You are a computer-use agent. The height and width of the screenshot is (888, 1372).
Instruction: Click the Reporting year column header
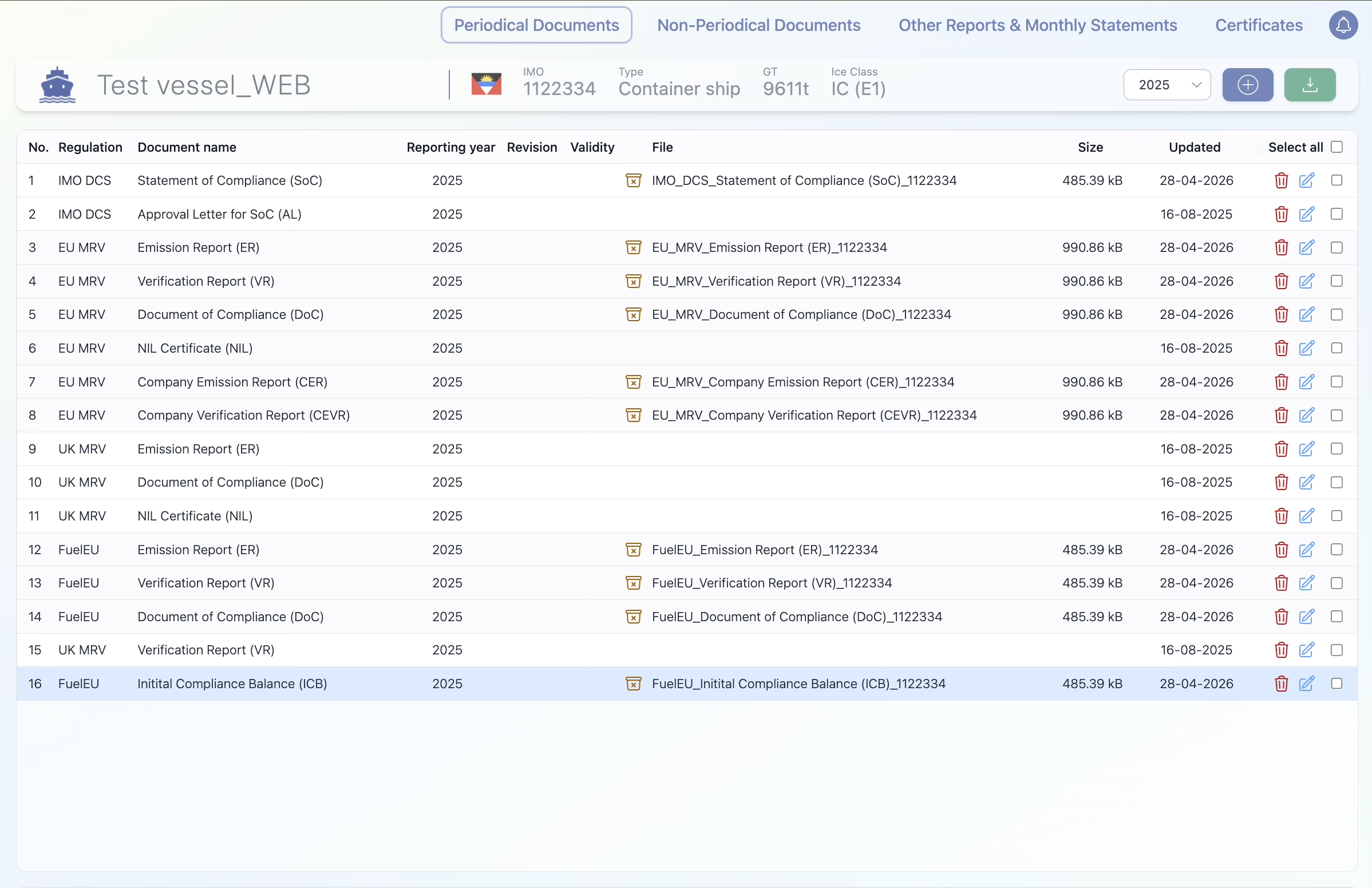coord(451,147)
